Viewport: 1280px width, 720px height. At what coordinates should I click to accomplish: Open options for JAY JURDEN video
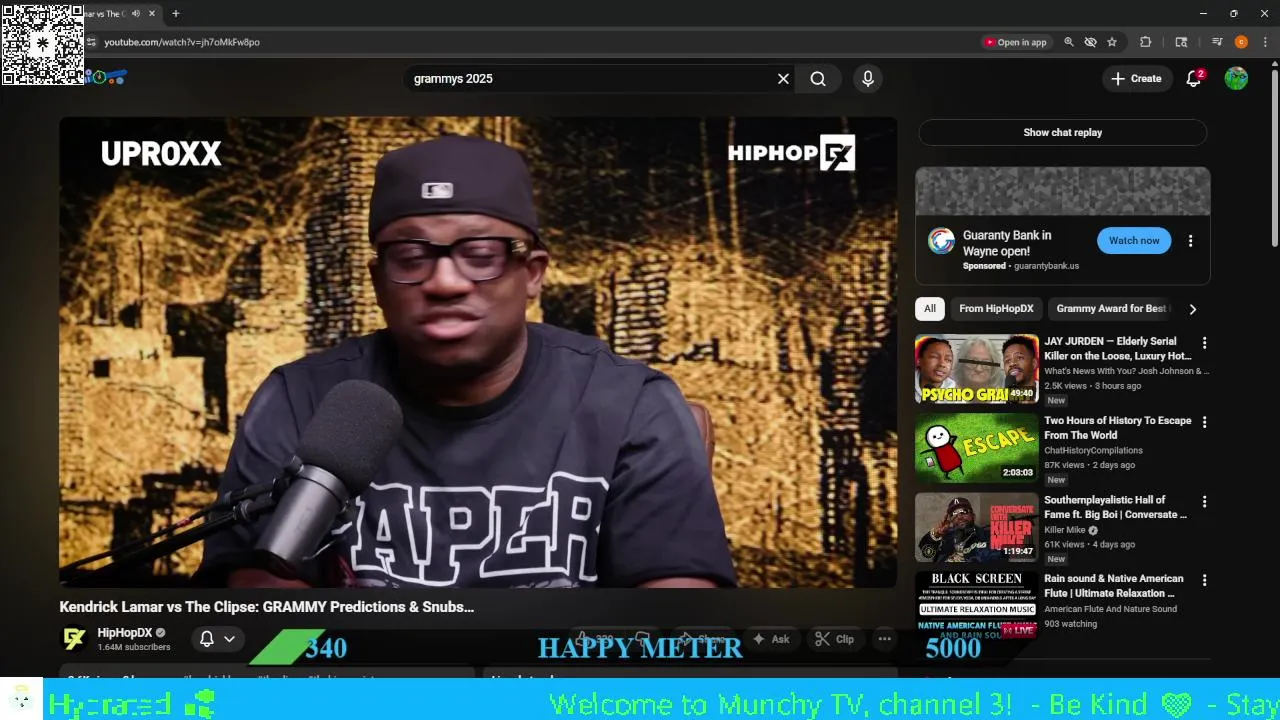1204,343
